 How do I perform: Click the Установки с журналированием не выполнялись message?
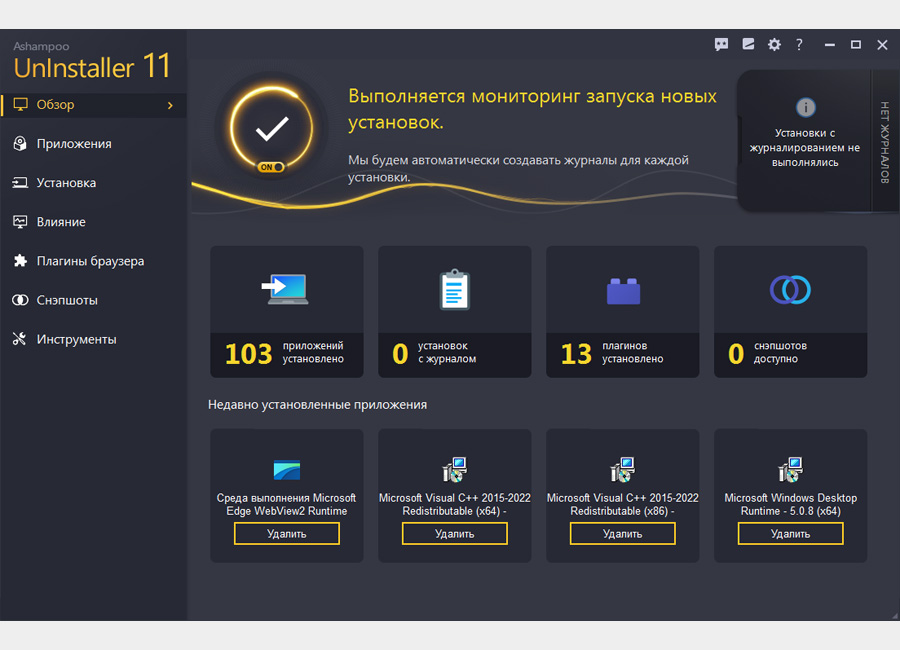pyautogui.click(x=805, y=148)
